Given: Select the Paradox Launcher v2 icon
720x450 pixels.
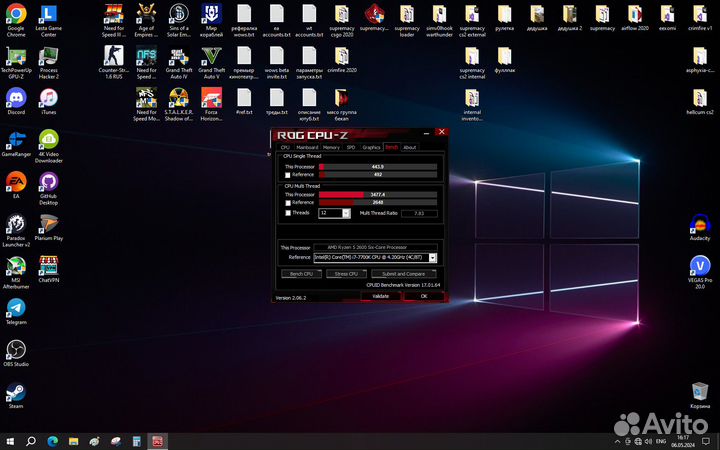Looking at the screenshot, I should tap(16, 231).
